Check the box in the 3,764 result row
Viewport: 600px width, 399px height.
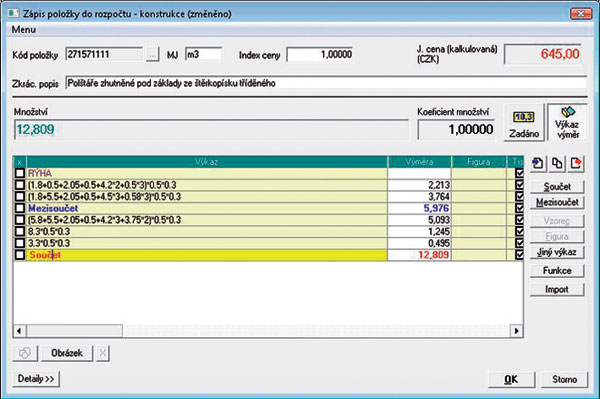coord(20,197)
